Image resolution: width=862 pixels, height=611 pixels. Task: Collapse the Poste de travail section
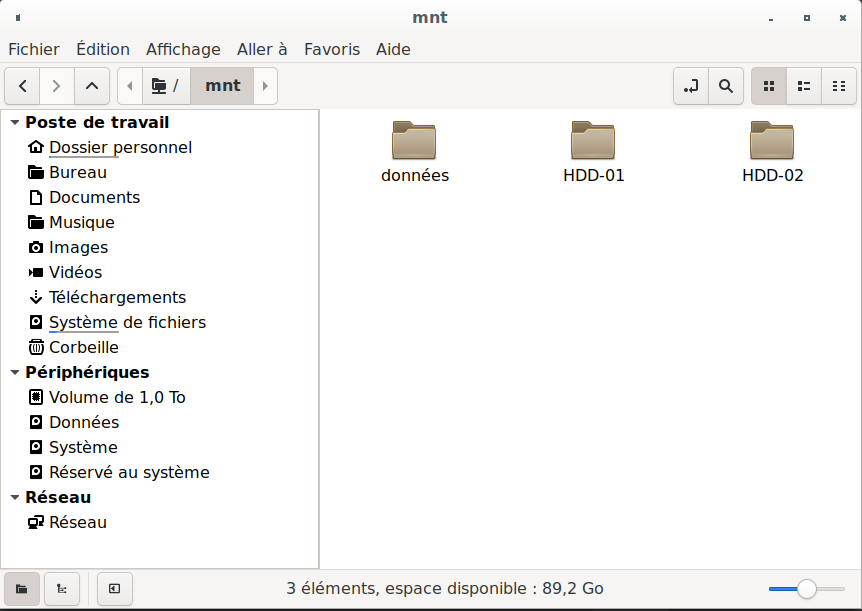tap(15, 122)
